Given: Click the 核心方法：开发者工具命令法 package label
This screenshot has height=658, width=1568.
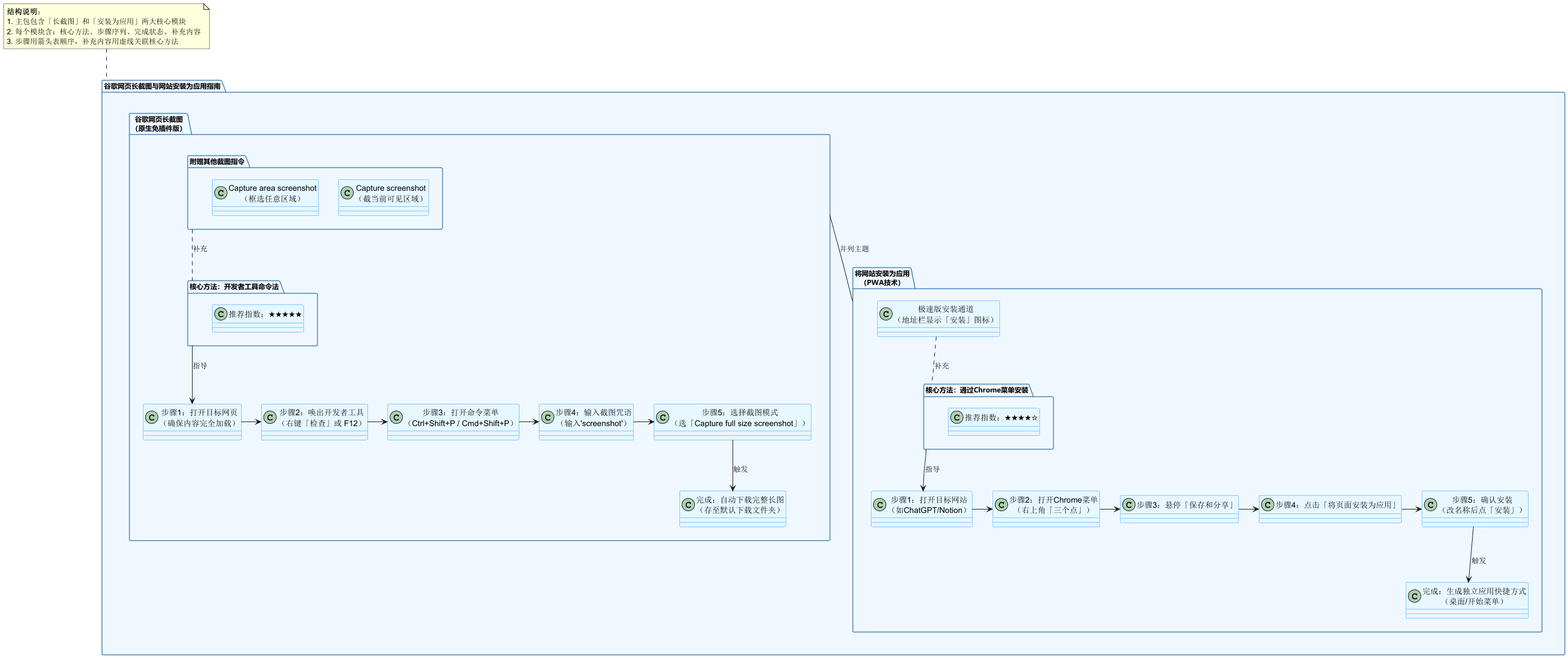Looking at the screenshot, I should pos(234,287).
